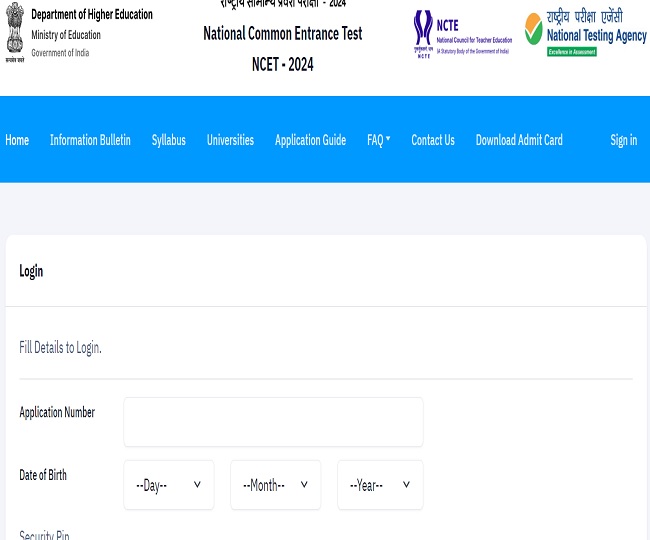This screenshot has height=540, width=650.
Task: Click the National Common Entrance Test heading
Action: coord(282,34)
